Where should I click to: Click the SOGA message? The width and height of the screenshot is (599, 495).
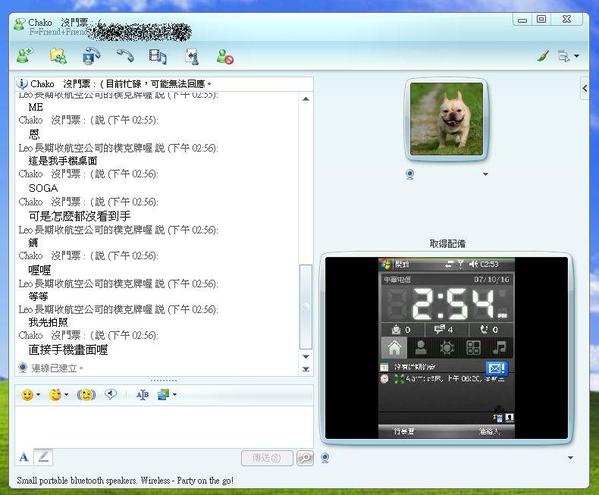coord(43,188)
